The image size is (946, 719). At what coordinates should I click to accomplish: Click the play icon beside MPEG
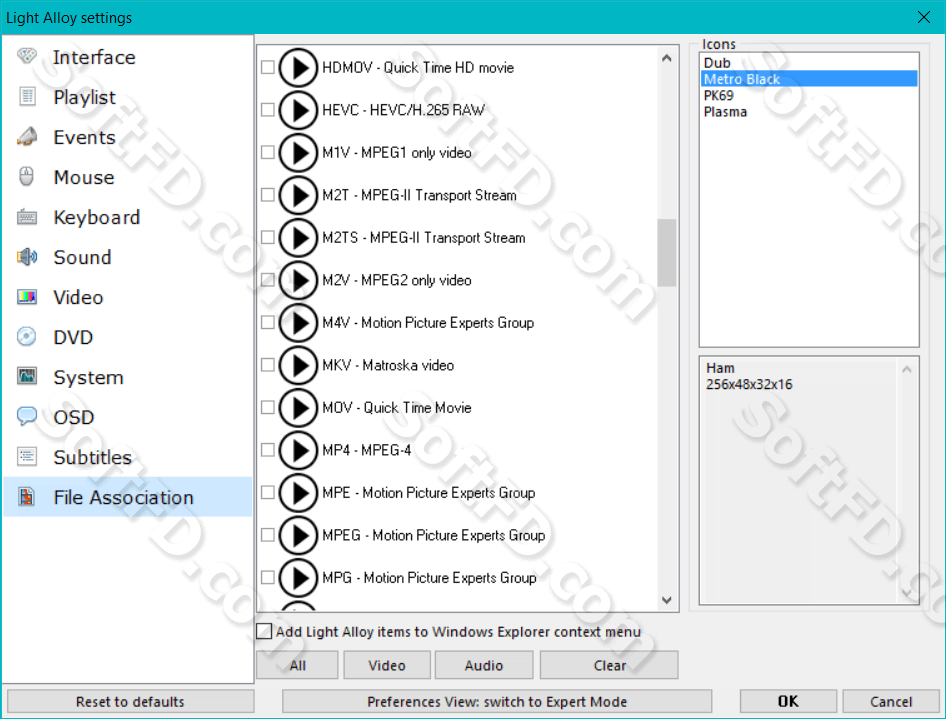pyautogui.click(x=298, y=535)
